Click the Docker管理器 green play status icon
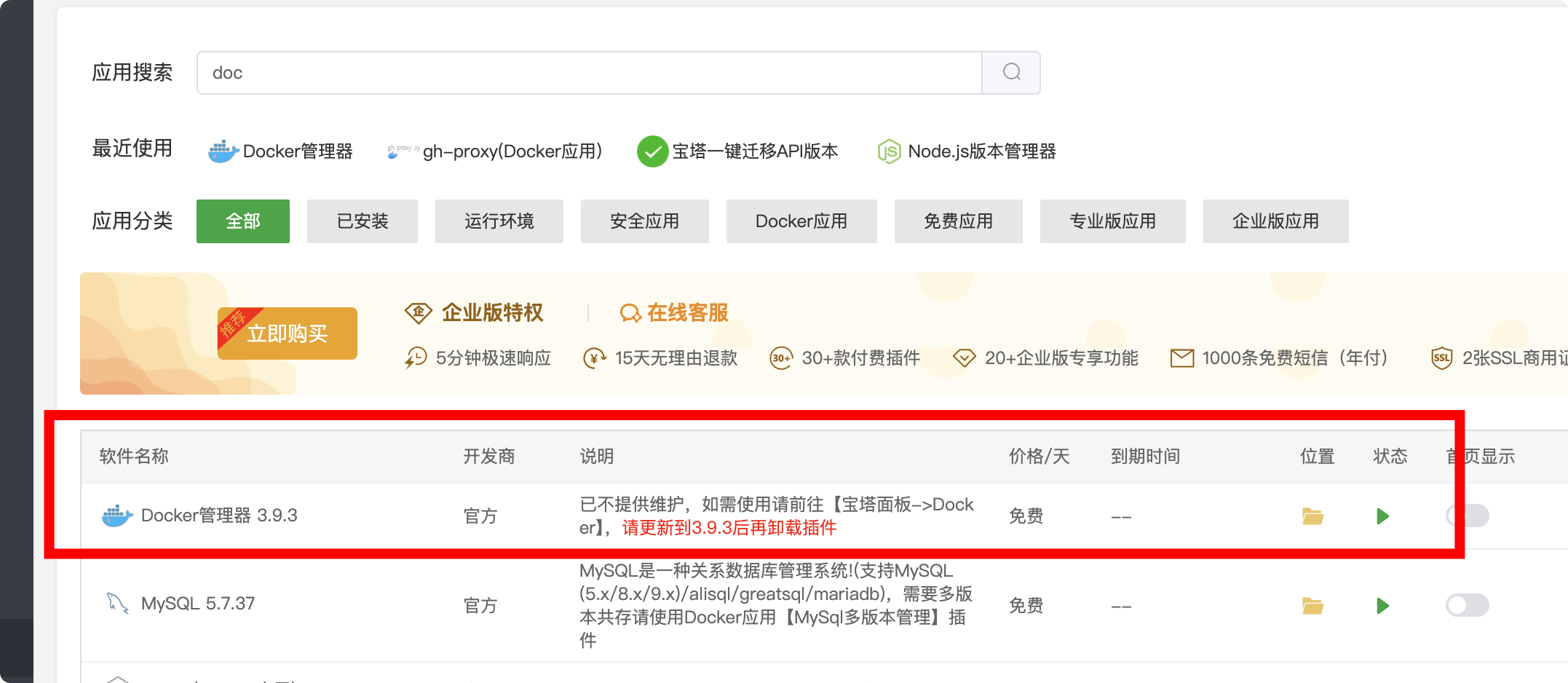The width and height of the screenshot is (1568, 683). point(1382,516)
